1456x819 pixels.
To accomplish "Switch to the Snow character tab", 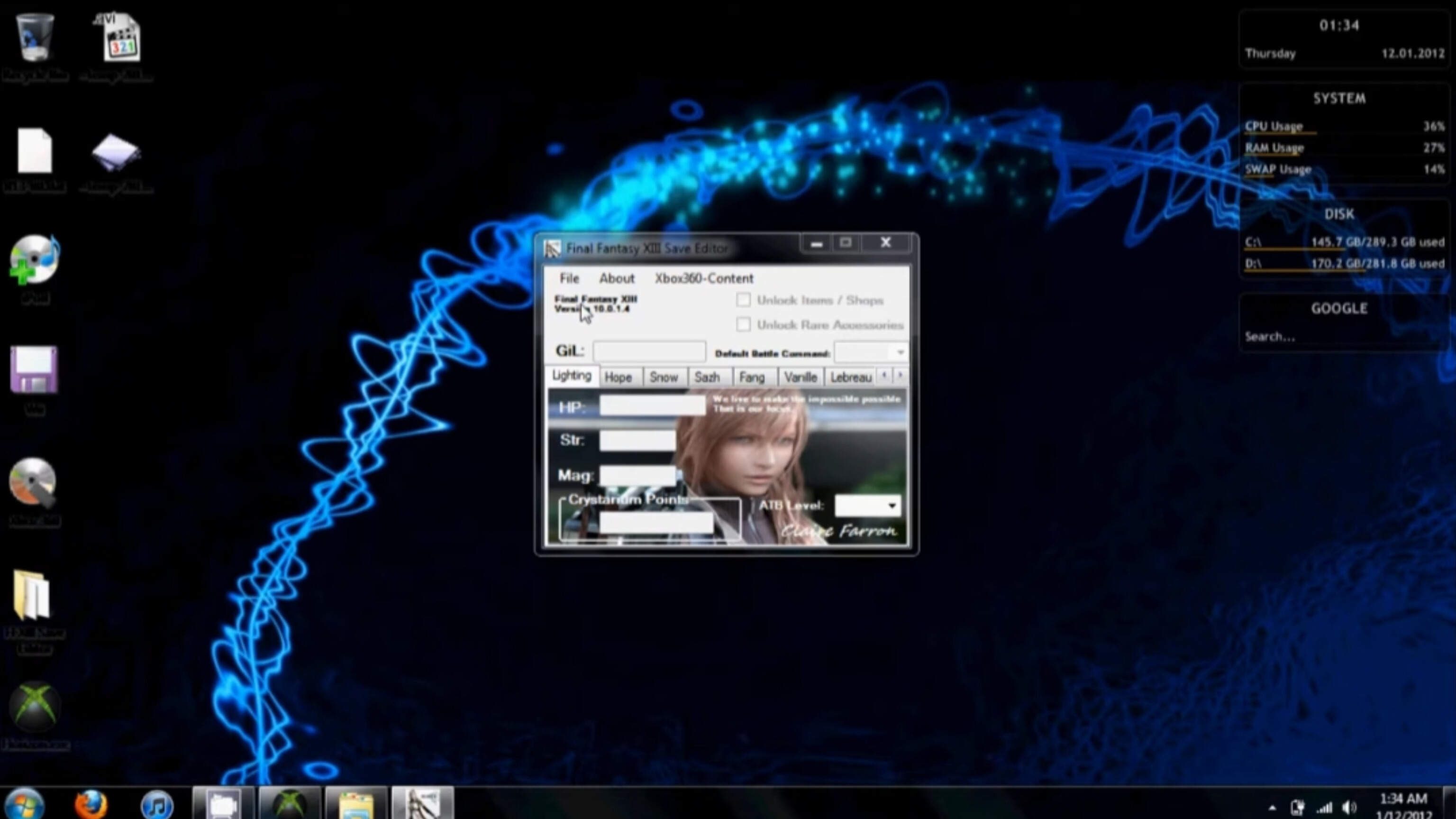I will pyautogui.click(x=663, y=377).
